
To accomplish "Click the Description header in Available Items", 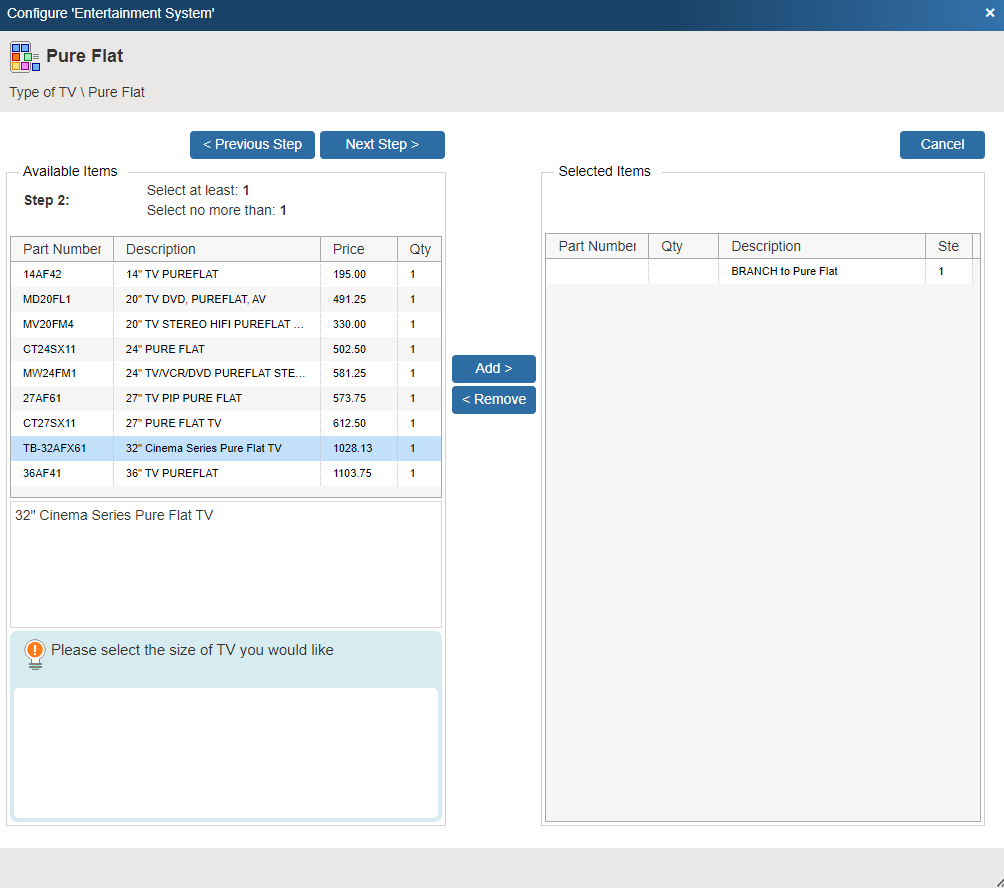I will point(161,249).
